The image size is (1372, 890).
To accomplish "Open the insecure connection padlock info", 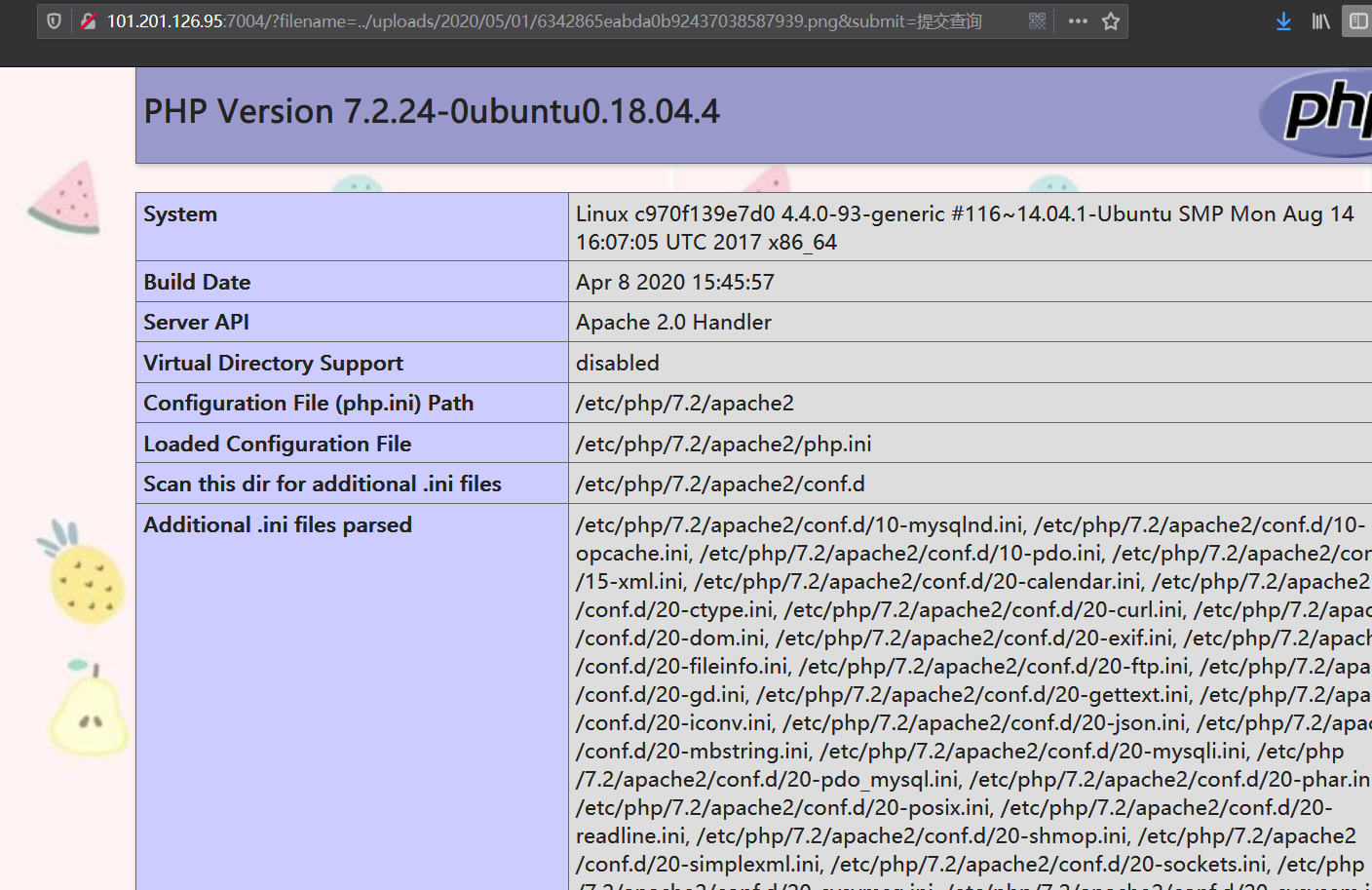I will [x=88, y=21].
